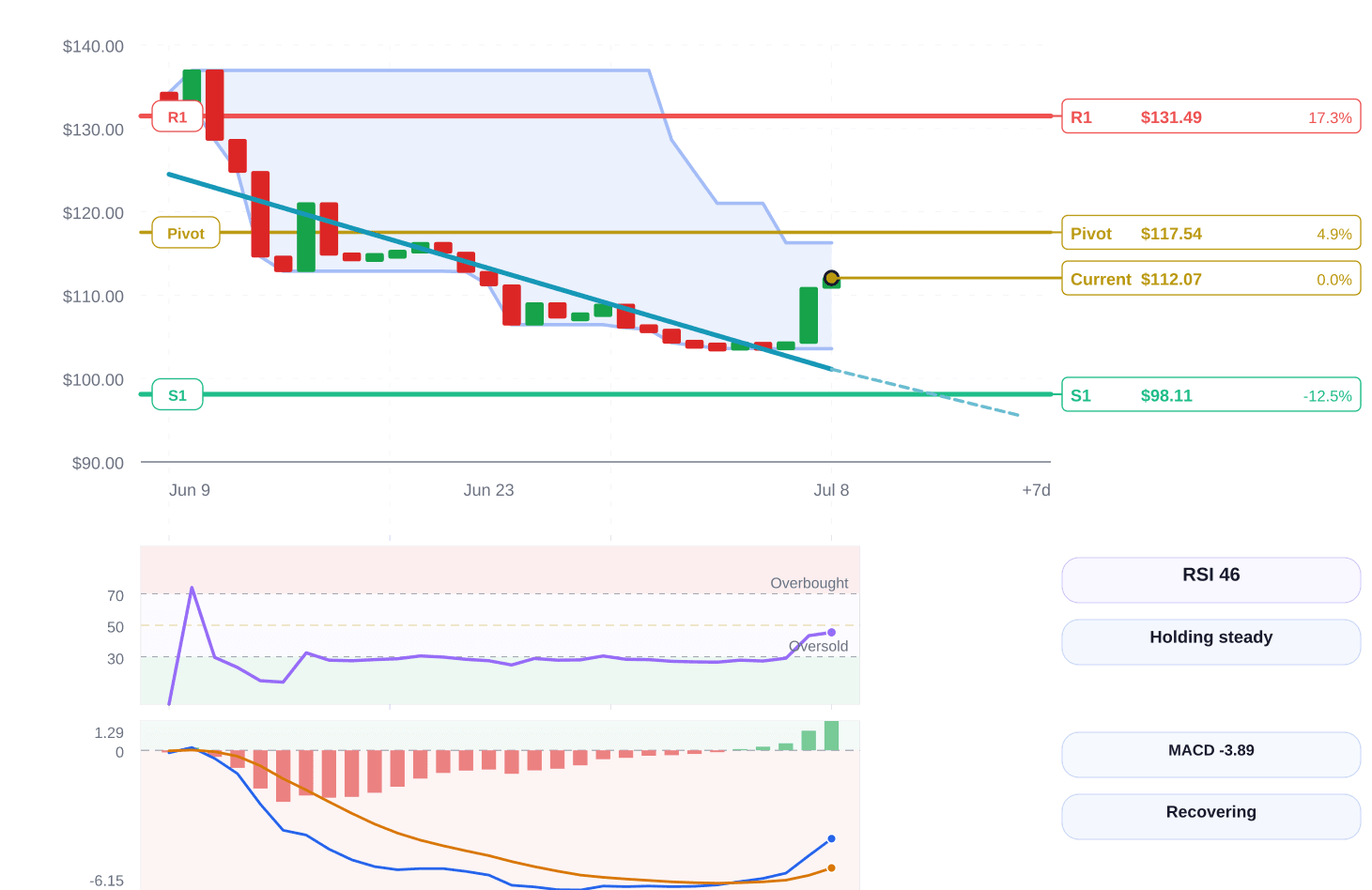Select the Jul 8 date axis label

pyautogui.click(x=831, y=490)
